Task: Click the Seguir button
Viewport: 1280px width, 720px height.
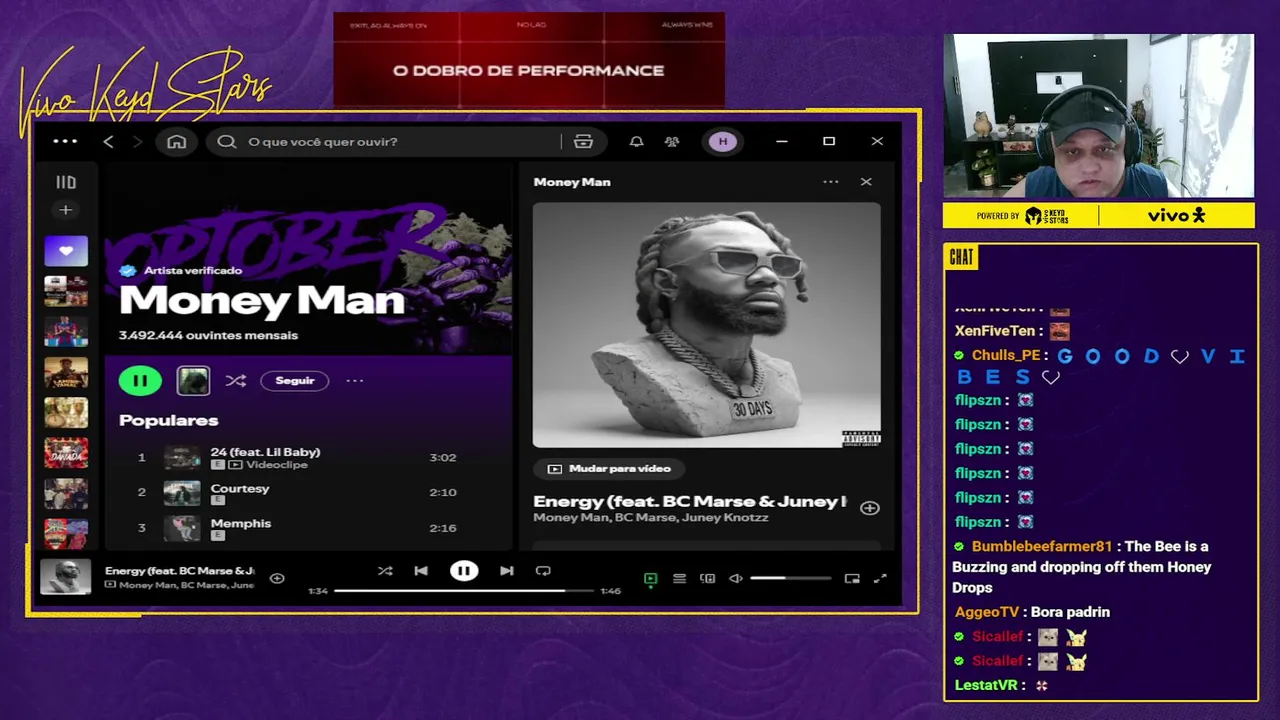Action: [x=295, y=381]
